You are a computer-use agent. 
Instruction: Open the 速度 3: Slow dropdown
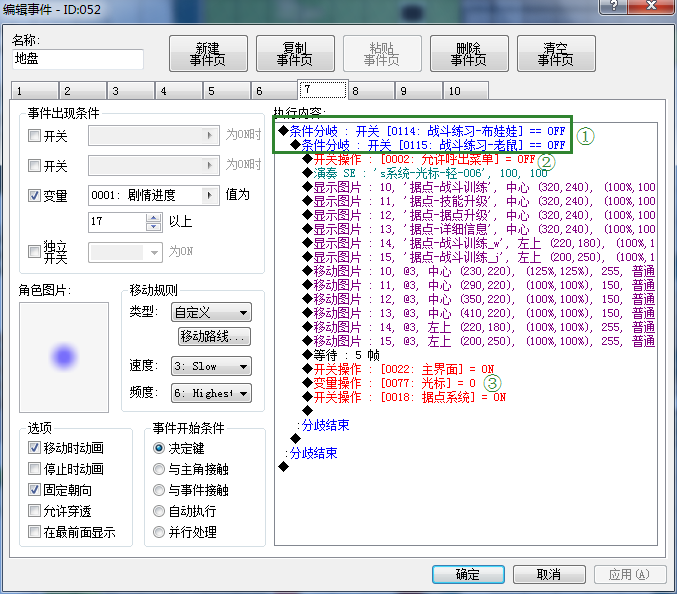click(212, 366)
